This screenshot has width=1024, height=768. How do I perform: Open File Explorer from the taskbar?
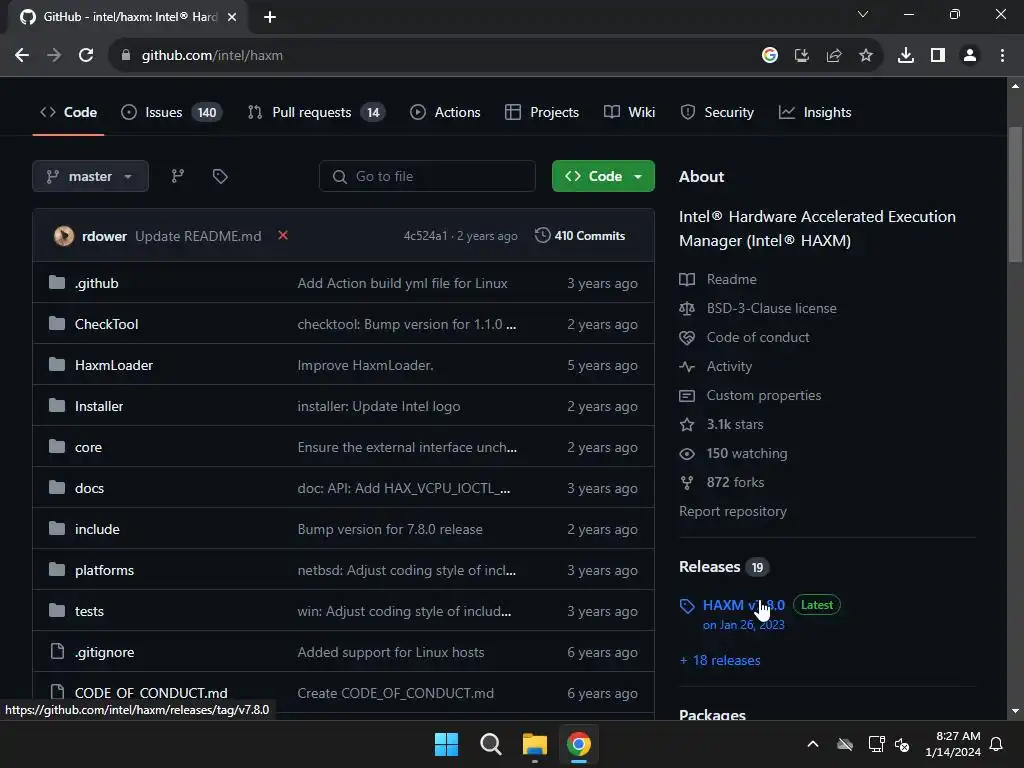535,744
